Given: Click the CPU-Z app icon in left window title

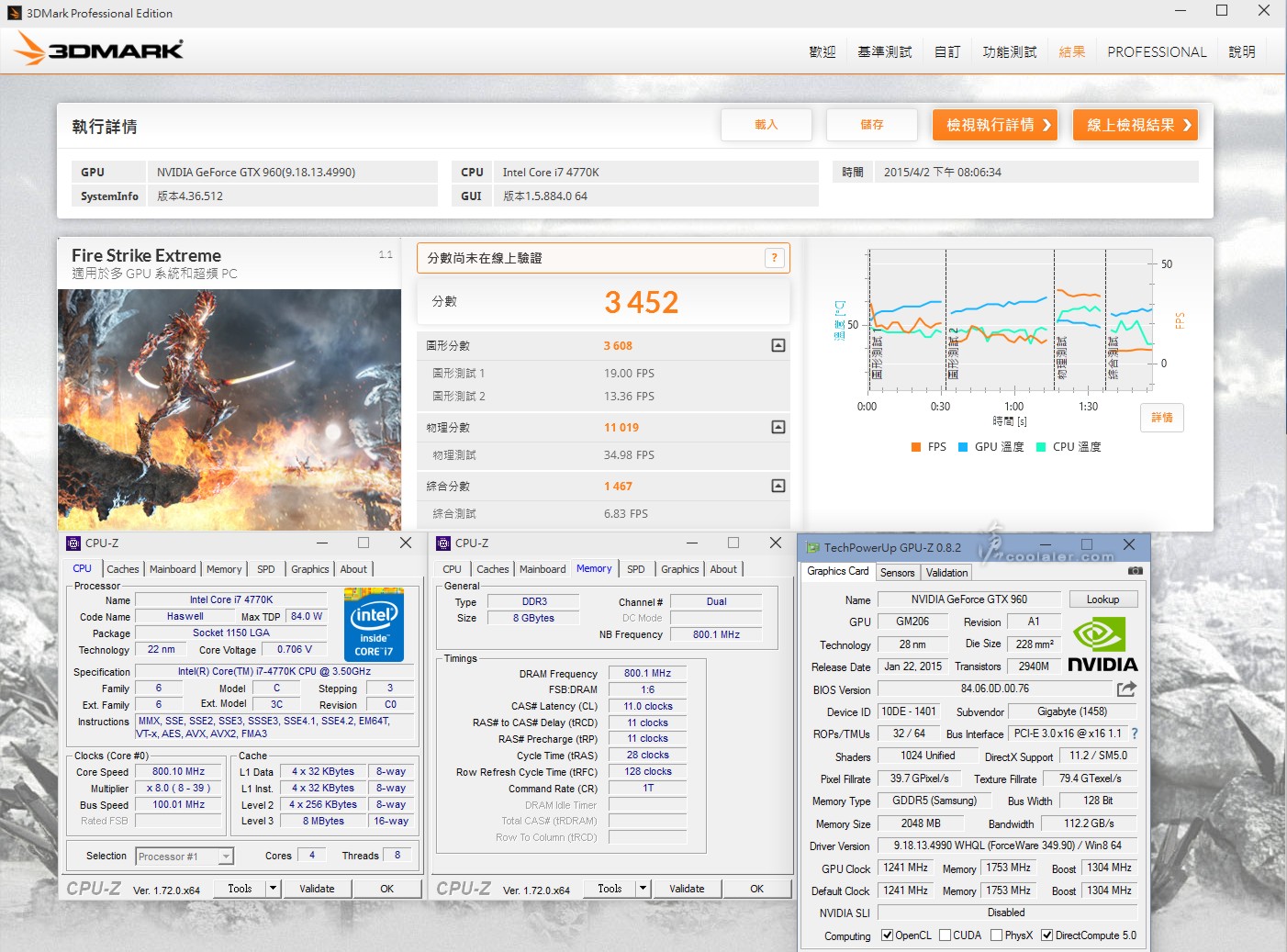Looking at the screenshot, I should pos(73,543).
